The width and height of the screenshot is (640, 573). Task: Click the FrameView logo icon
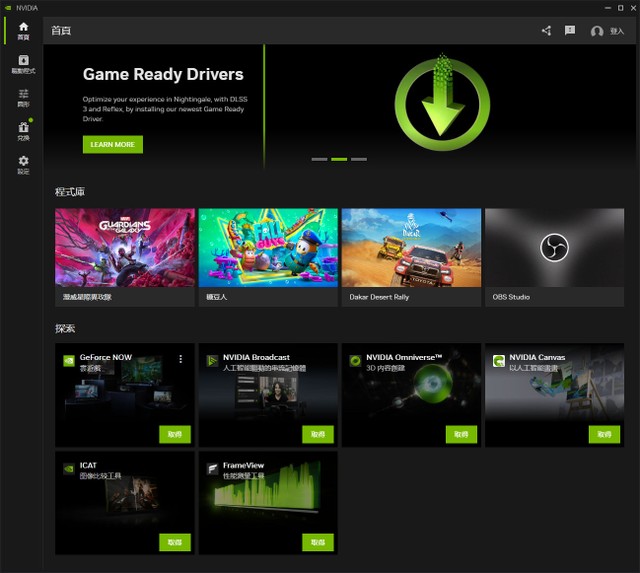click(212, 469)
